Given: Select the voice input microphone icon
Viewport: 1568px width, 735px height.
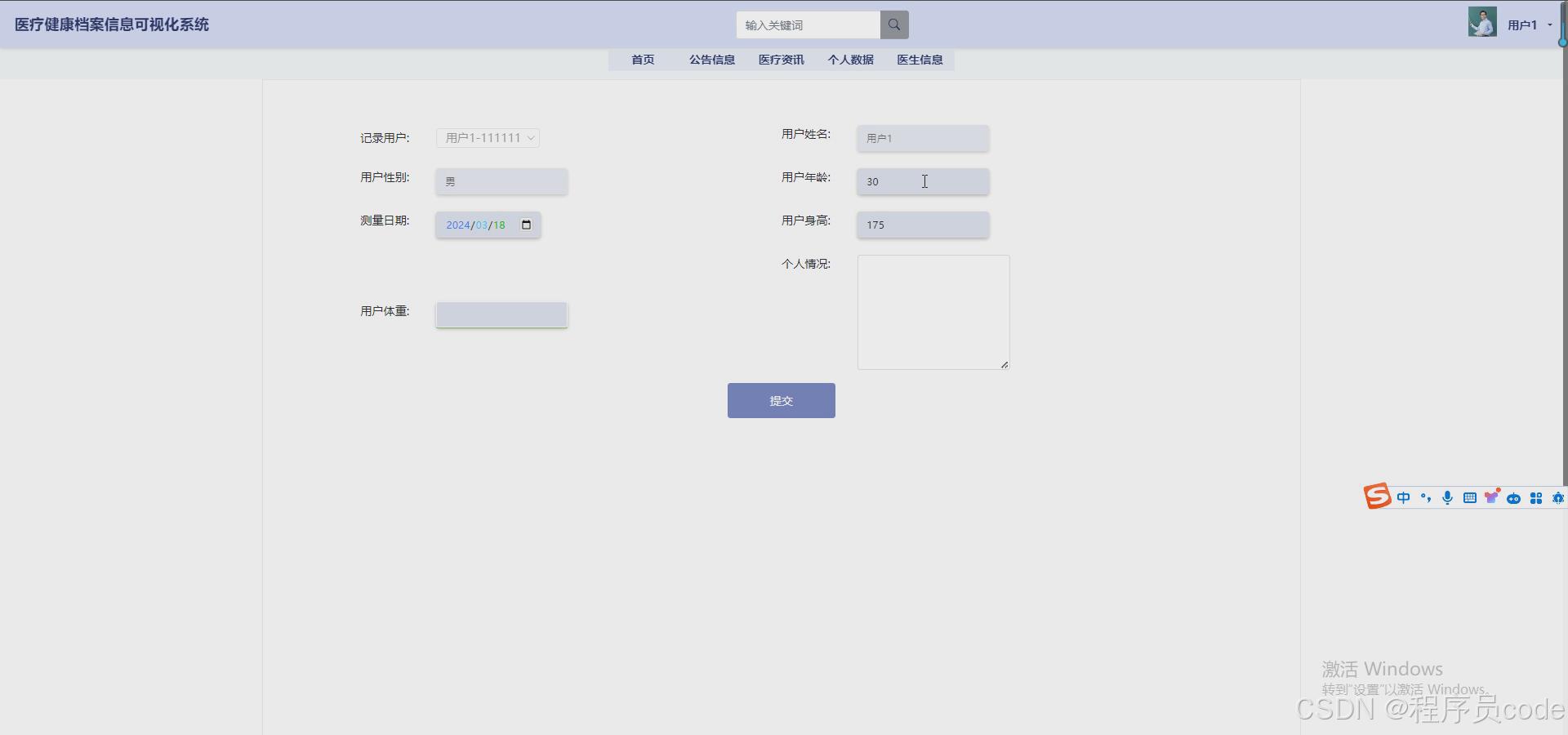Looking at the screenshot, I should (x=1447, y=497).
